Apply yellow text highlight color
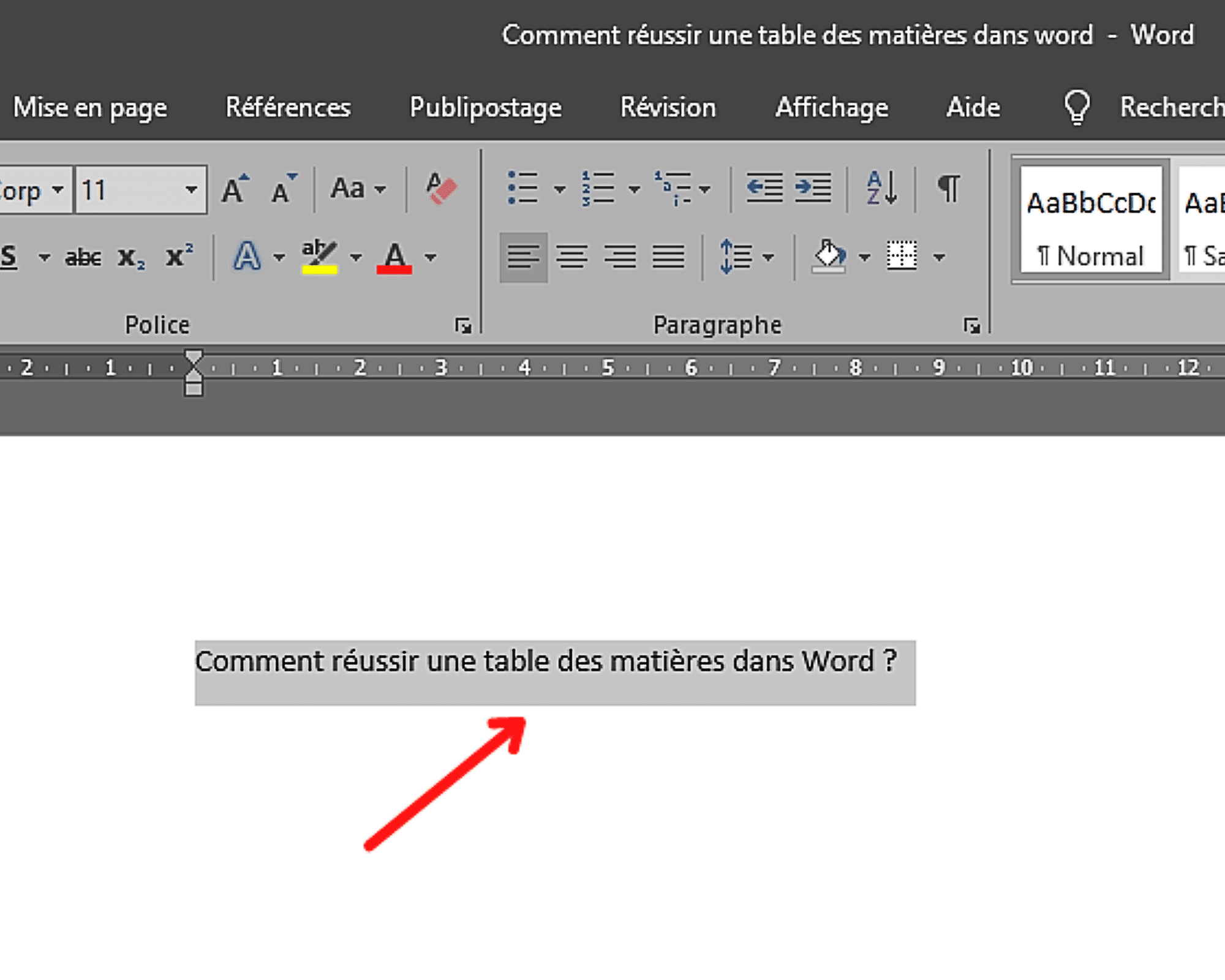Screen dimensions: 1225x980 click(x=320, y=256)
